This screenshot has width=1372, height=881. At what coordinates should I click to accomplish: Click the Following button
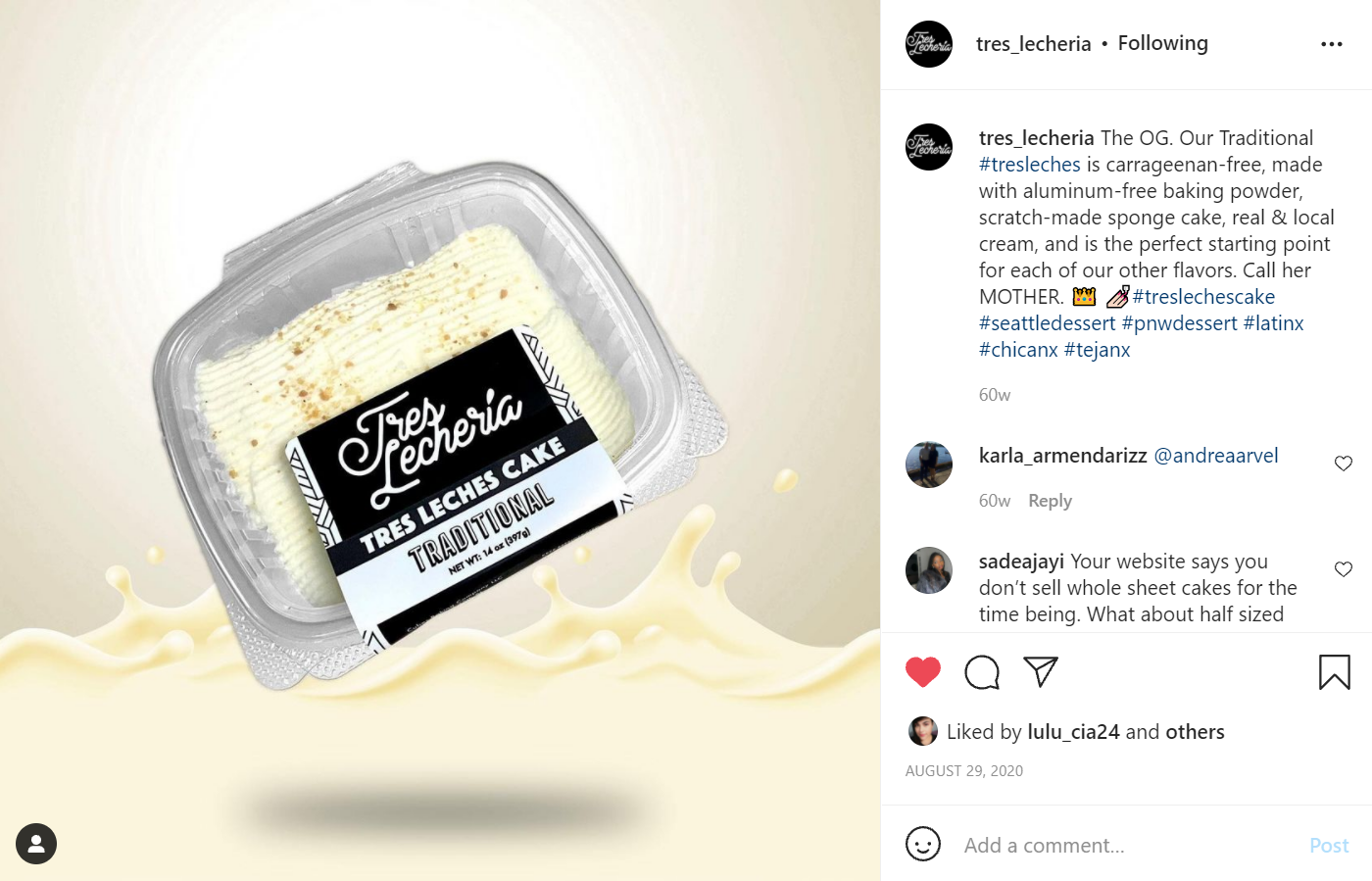[x=1163, y=43]
